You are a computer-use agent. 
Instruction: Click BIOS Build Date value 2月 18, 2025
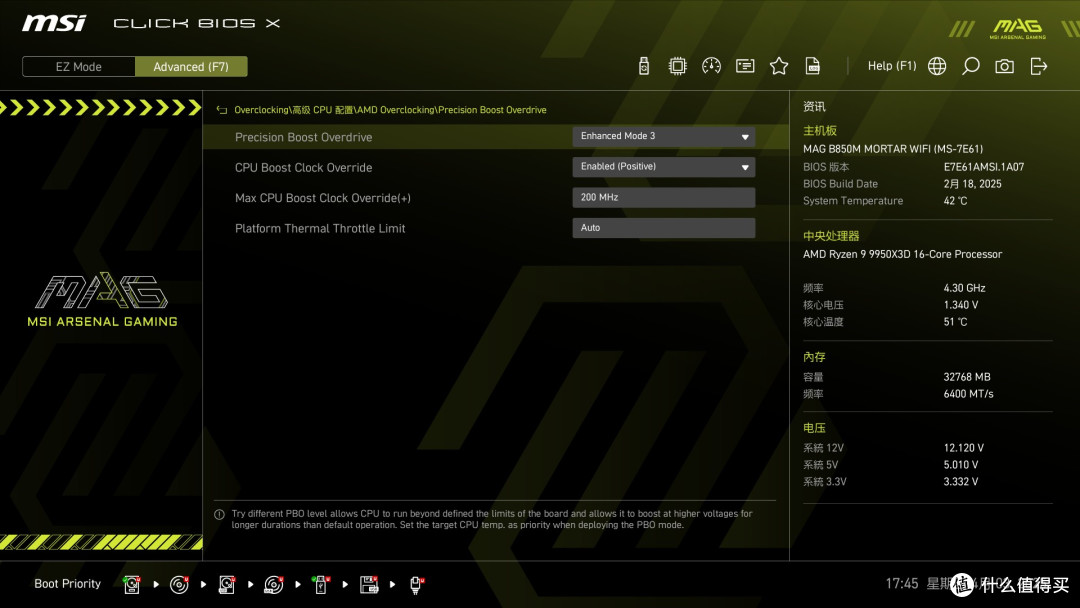[973, 184]
